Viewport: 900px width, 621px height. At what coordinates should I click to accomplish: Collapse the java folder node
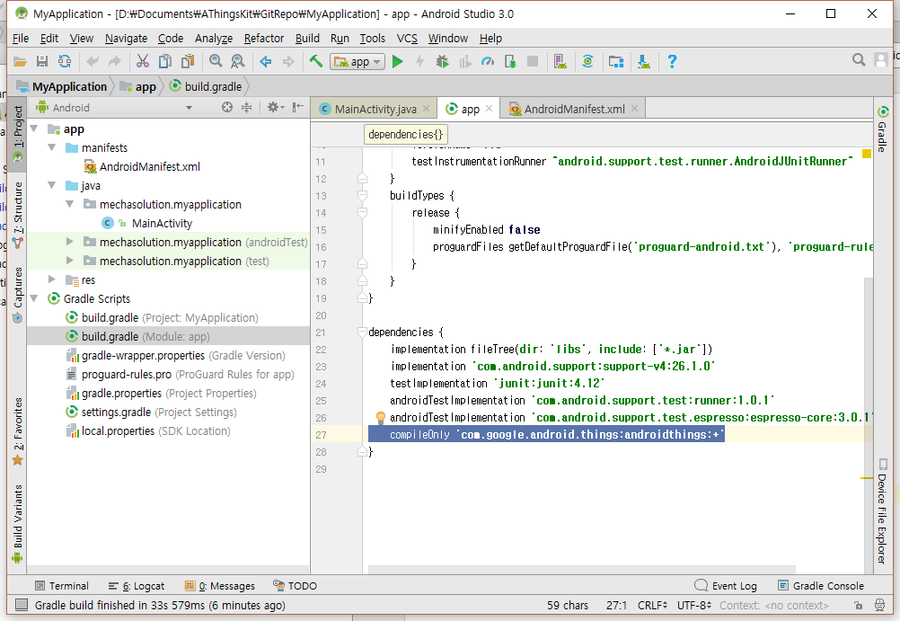point(52,185)
